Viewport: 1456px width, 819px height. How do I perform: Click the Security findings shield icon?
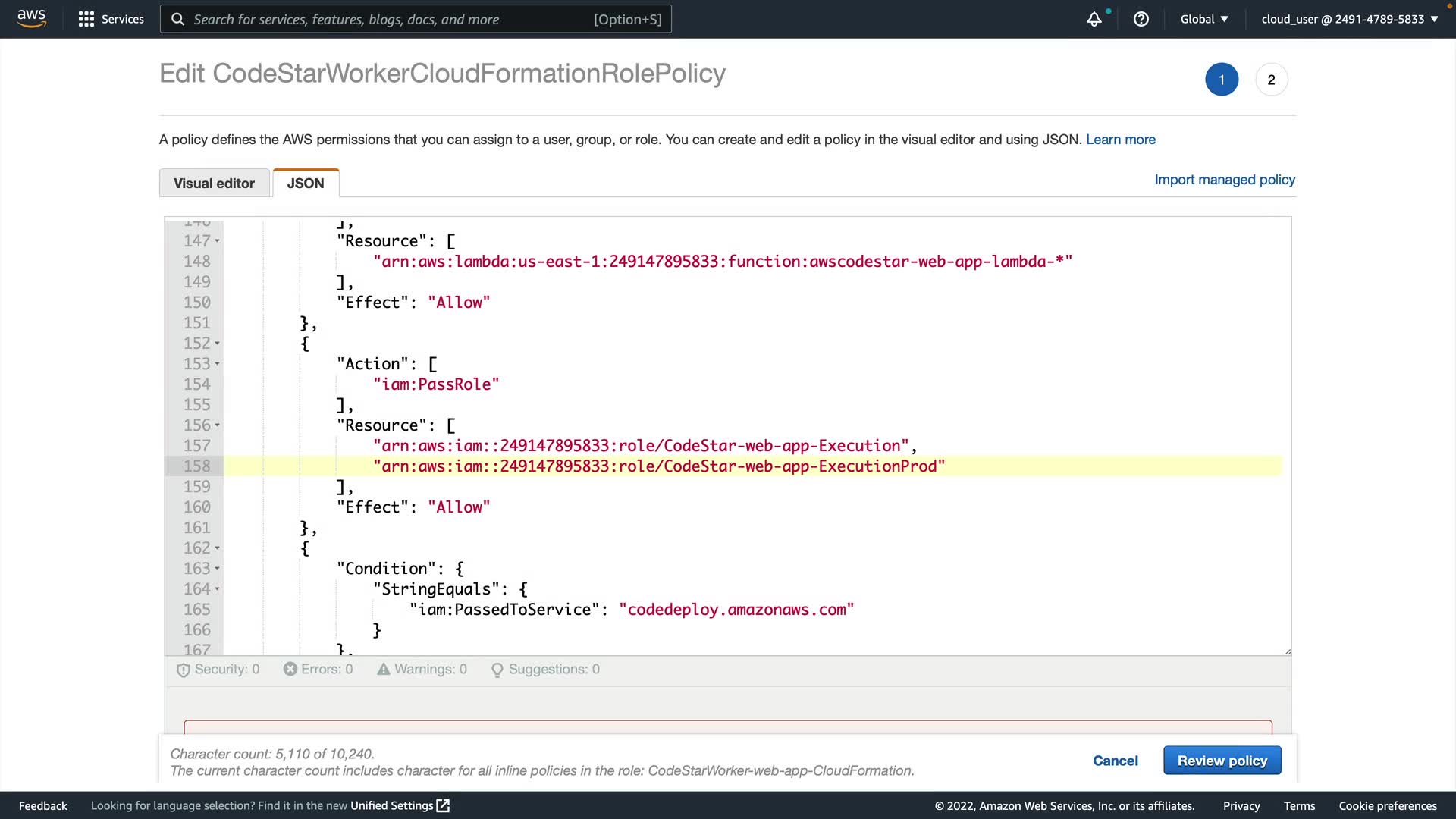click(183, 670)
